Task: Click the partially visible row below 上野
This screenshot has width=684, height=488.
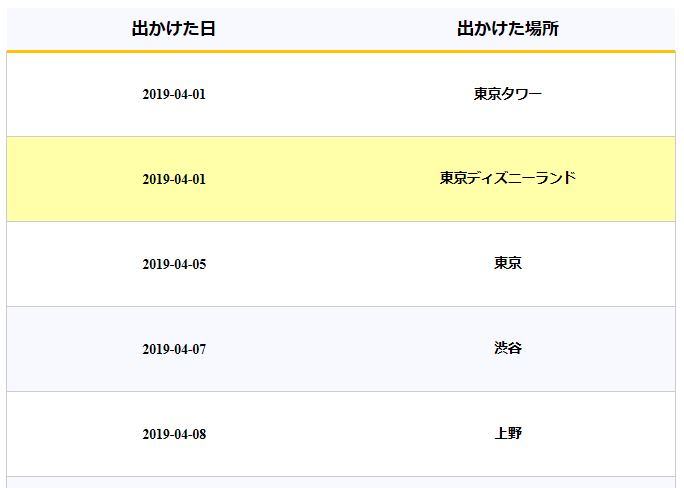Action: tap(341, 482)
